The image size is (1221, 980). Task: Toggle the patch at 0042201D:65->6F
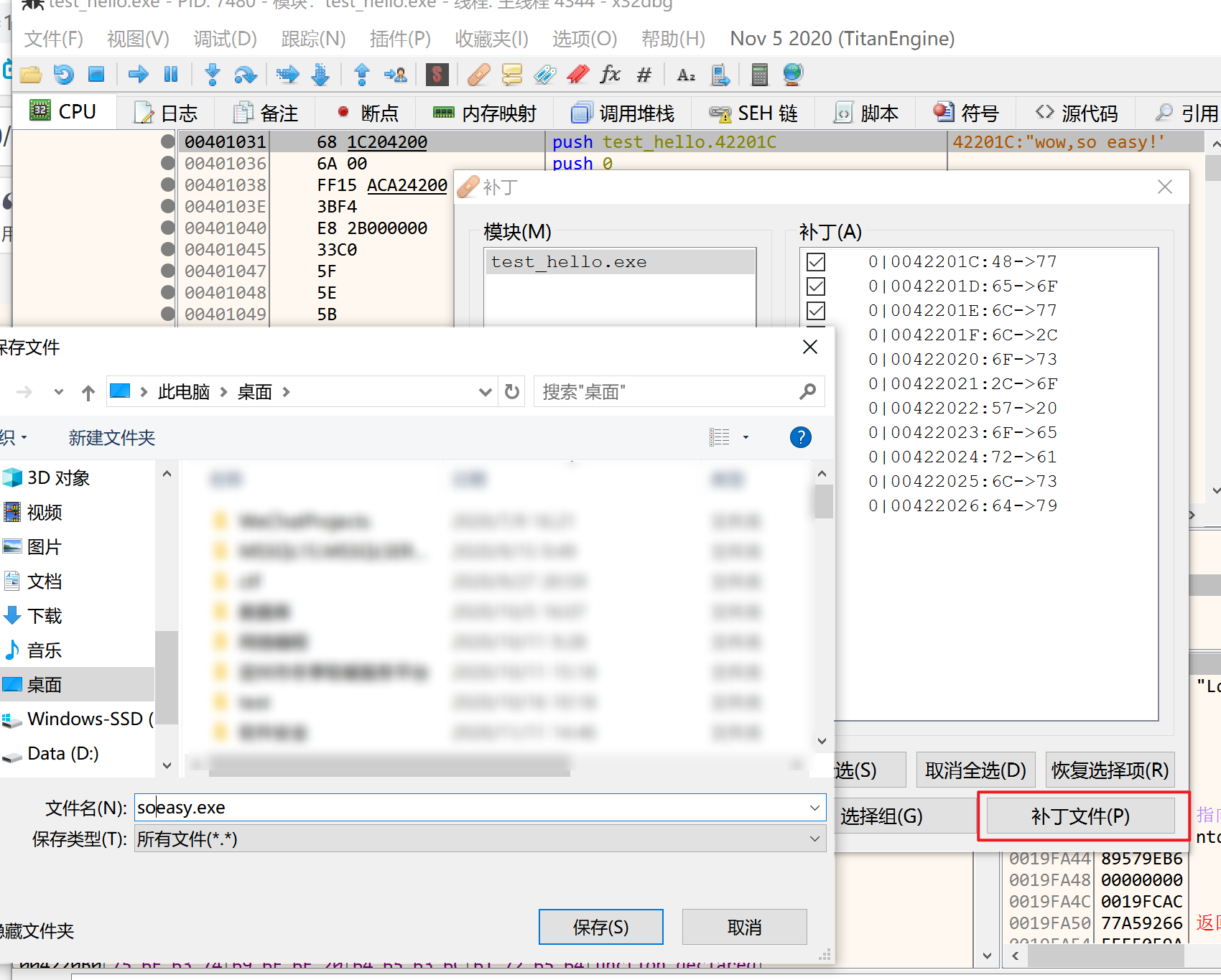tap(815, 286)
